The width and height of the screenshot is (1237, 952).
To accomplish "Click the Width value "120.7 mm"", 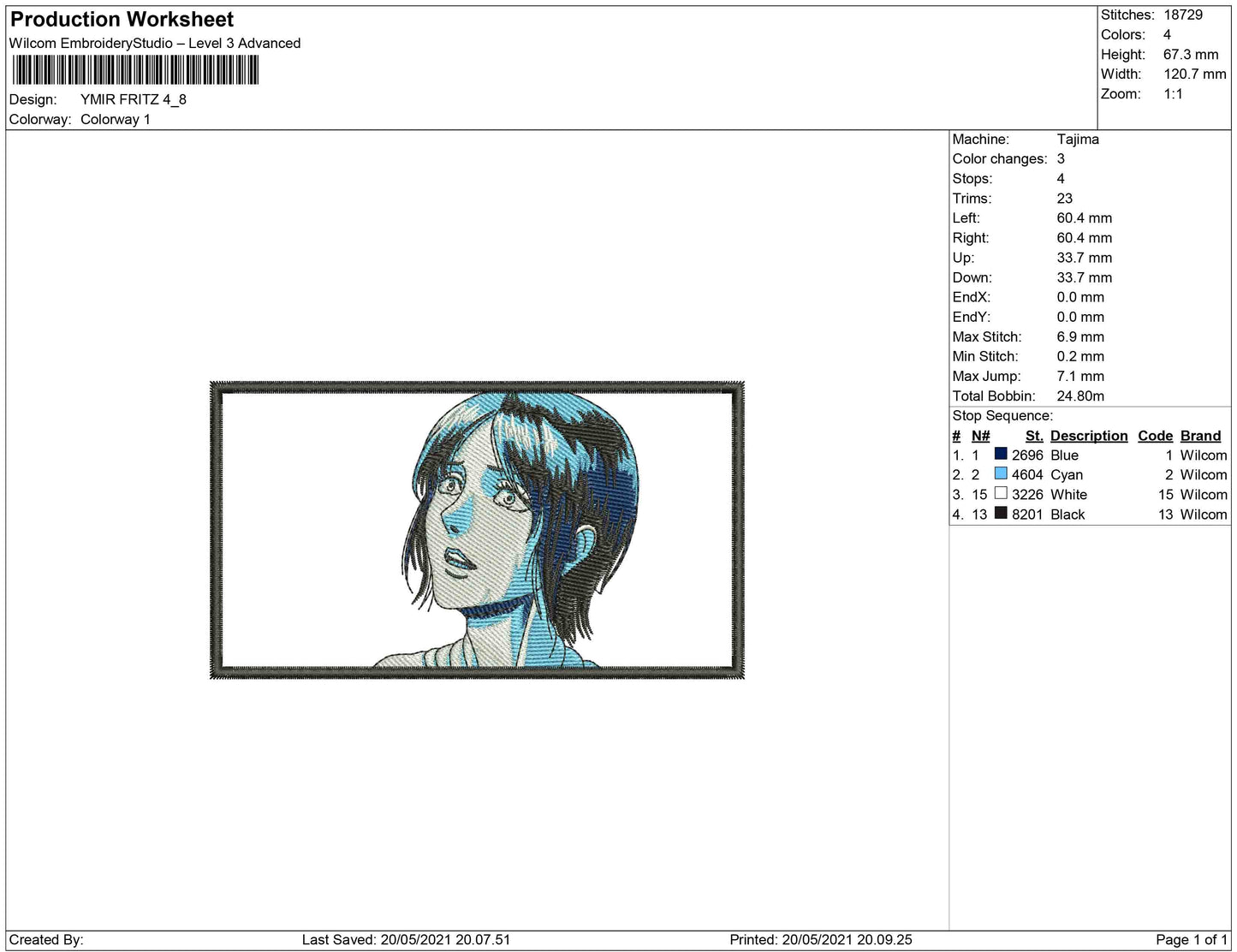I will pos(1195,74).
